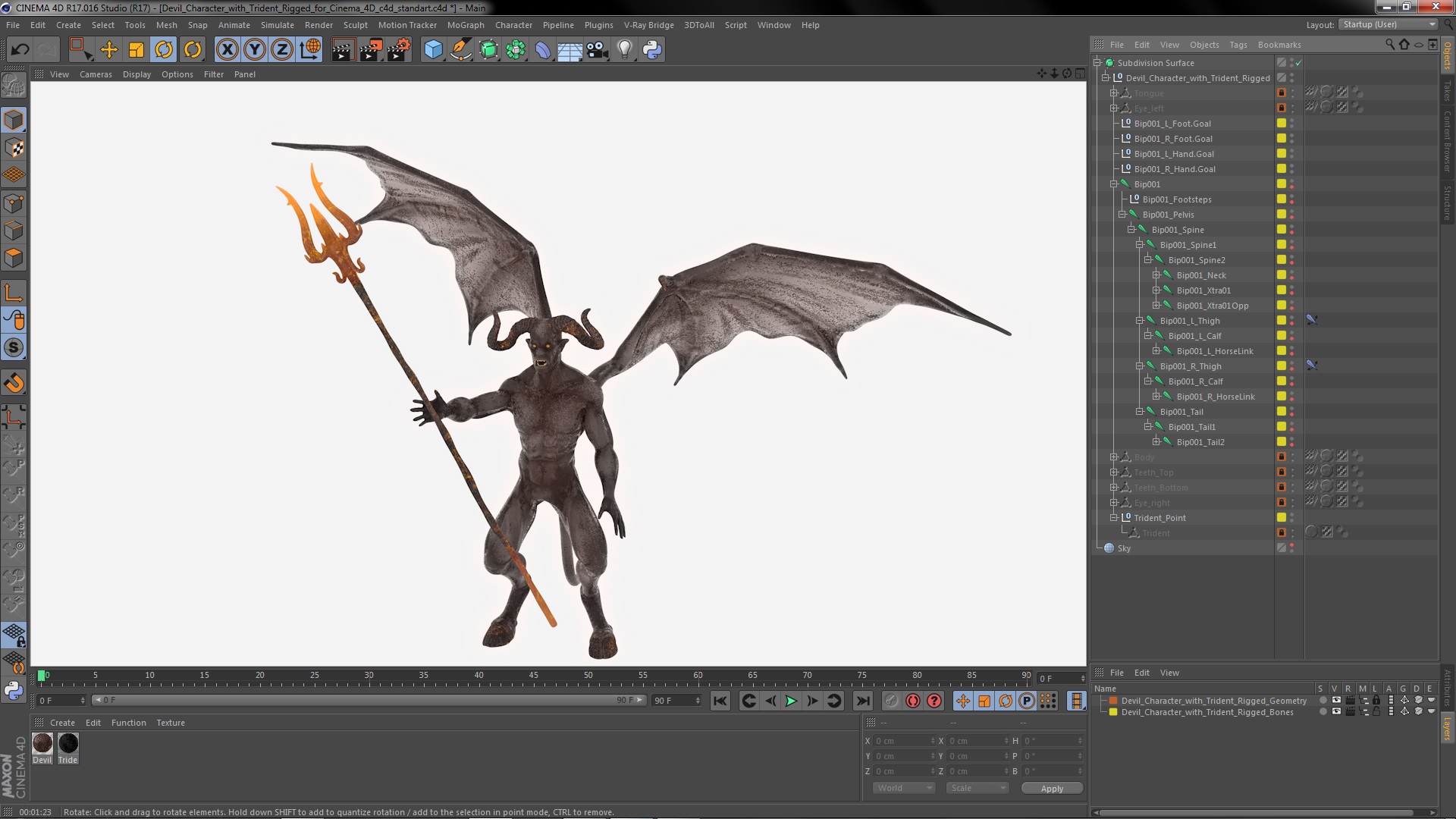Collapse the Bip001_Tail branch
Image resolution: width=1456 pixels, height=819 pixels.
1139,412
